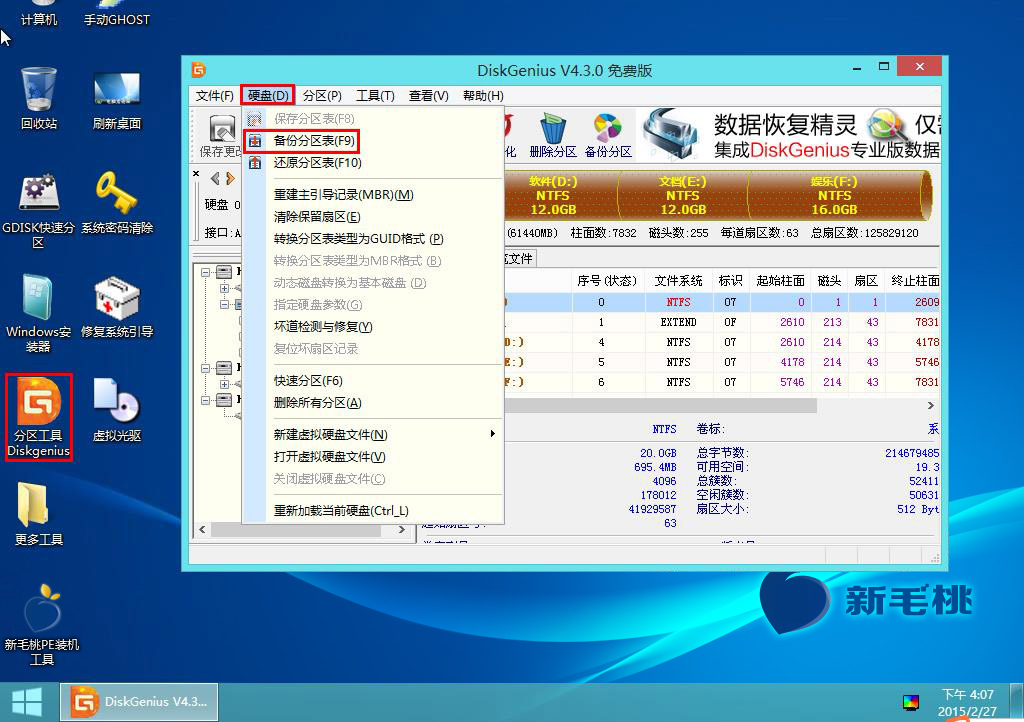Click the end cylinder value 2609
The width and height of the screenshot is (1024, 722).
click(927, 302)
